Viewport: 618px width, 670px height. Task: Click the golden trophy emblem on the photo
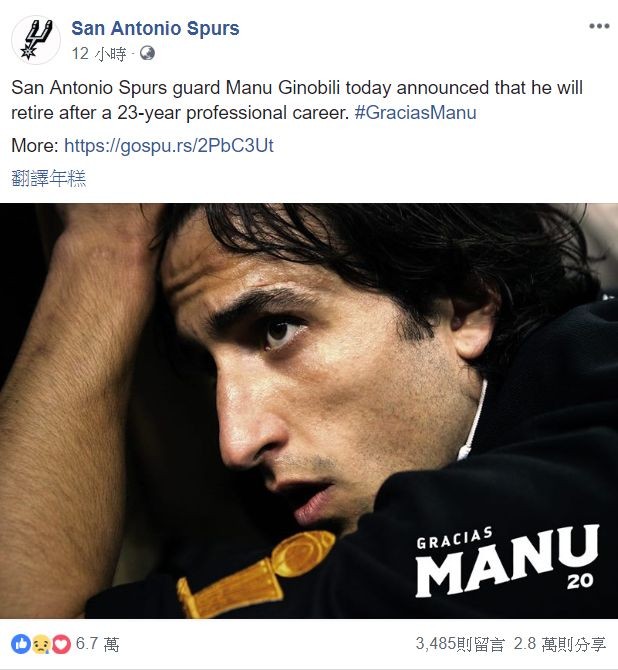256,573
